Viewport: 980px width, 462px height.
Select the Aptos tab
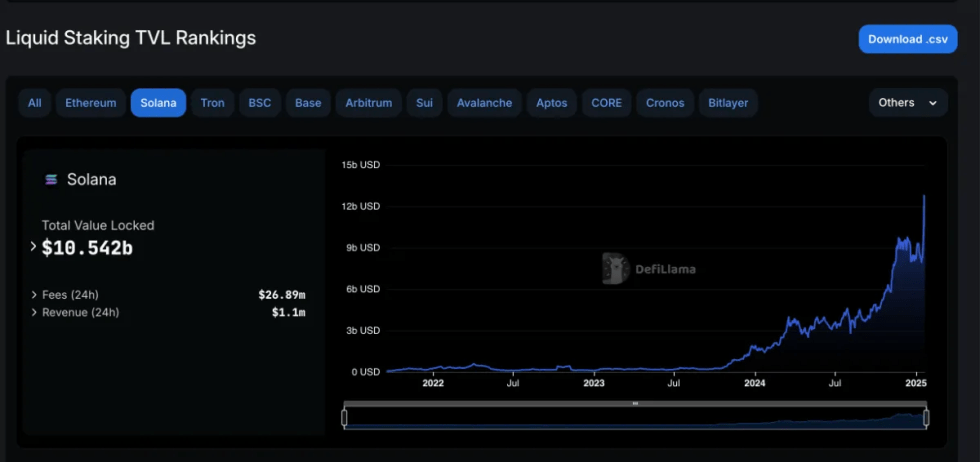(551, 103)
